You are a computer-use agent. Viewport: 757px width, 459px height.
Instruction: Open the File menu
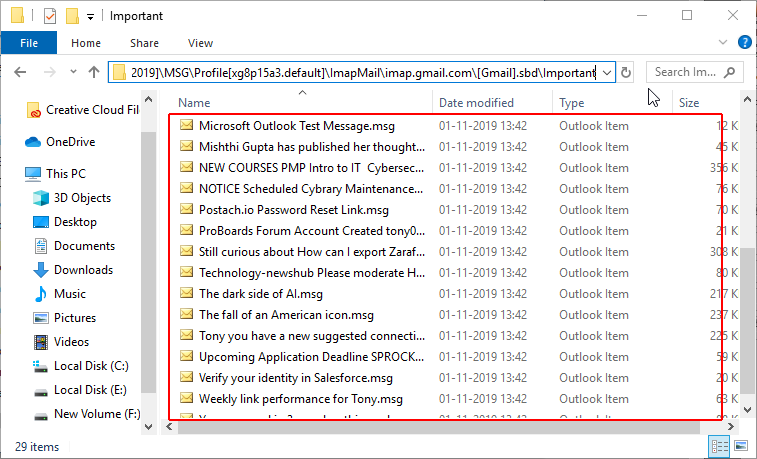tap(29, 43)
